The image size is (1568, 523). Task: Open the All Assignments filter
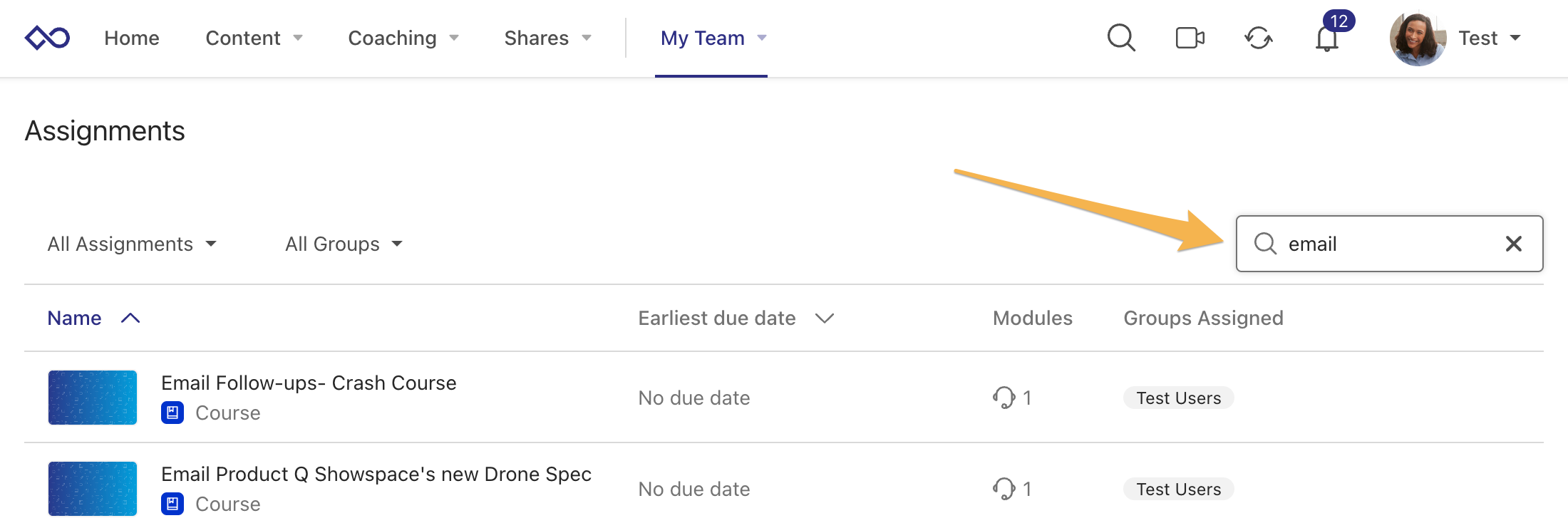click(x=132, y=244)
